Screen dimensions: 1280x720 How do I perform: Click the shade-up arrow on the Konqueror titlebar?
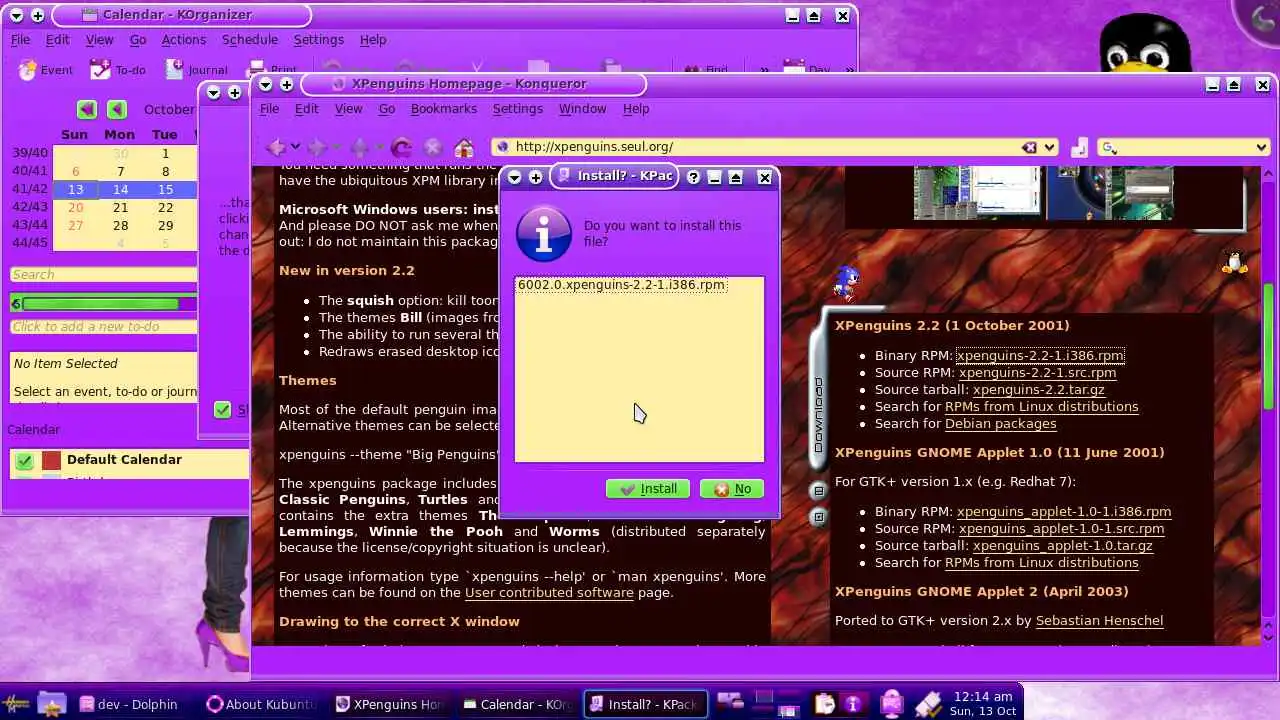[1234, 85]
